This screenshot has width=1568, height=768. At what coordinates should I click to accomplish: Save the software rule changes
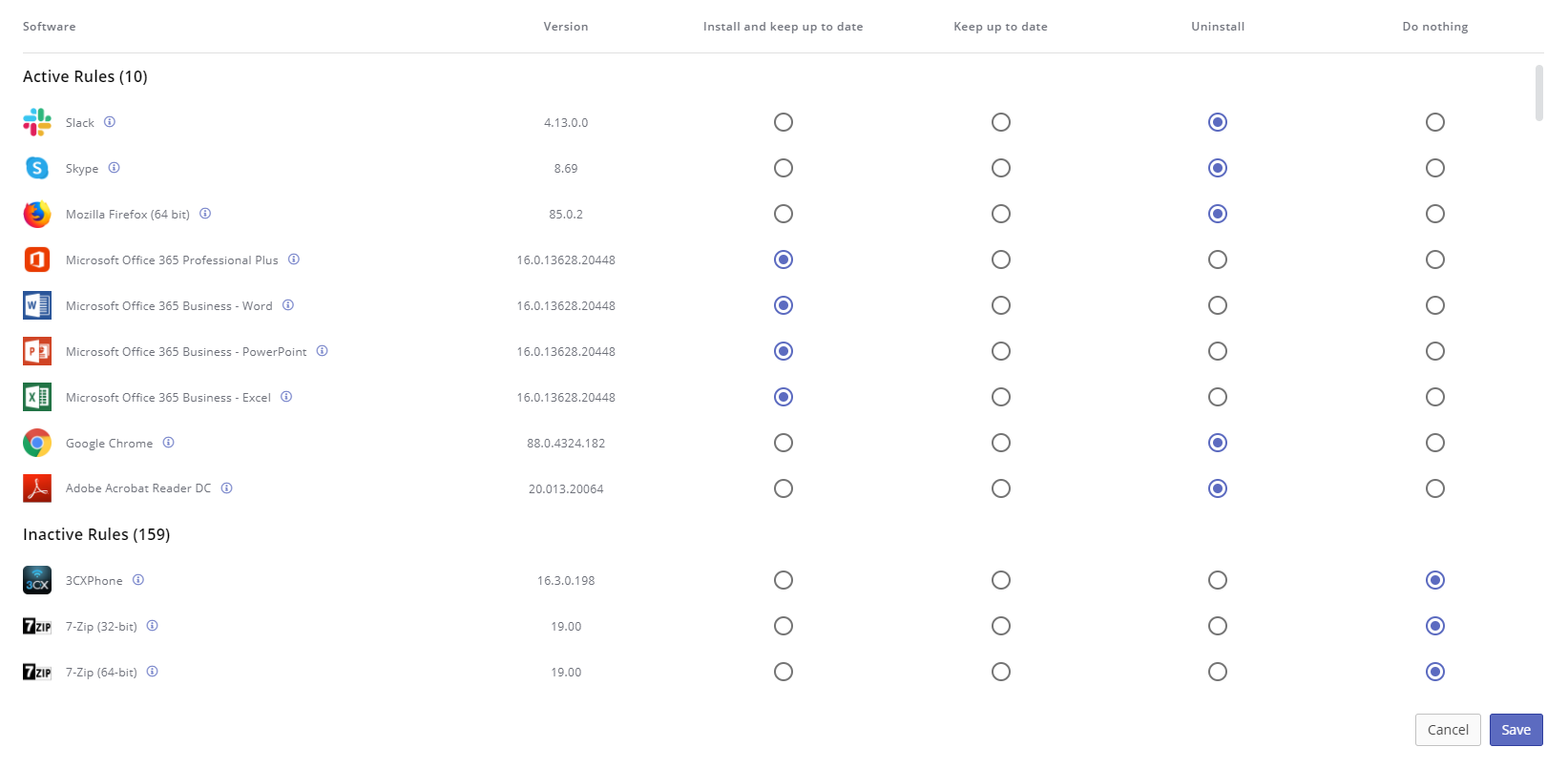(x=1516, y=730)
